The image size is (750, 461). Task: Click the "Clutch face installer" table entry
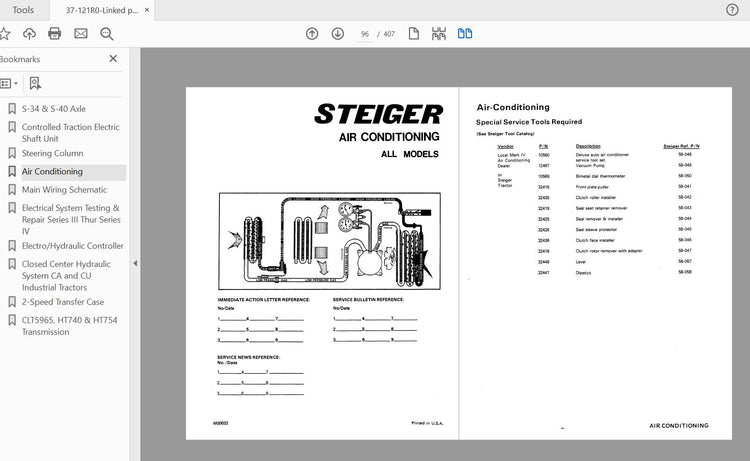(595, 240)
